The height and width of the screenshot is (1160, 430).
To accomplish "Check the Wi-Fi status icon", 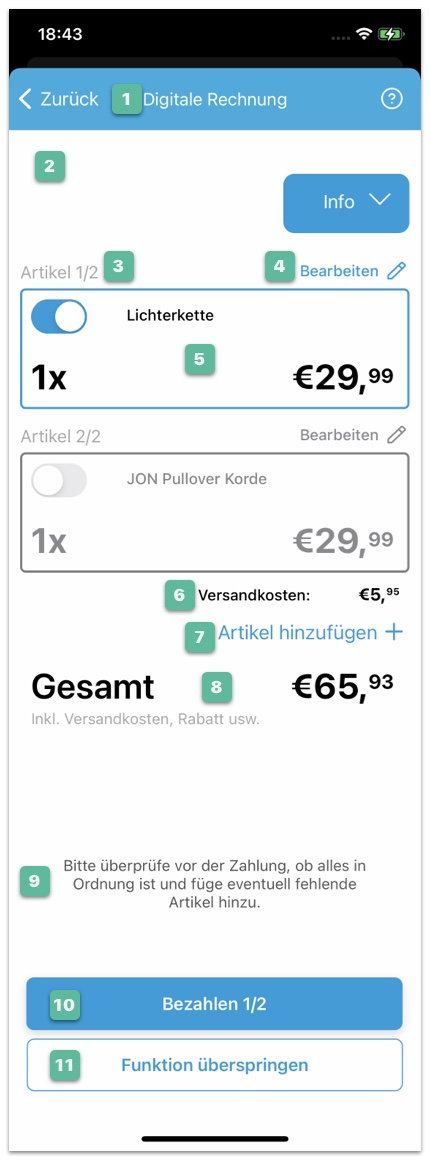I will 363,34.
